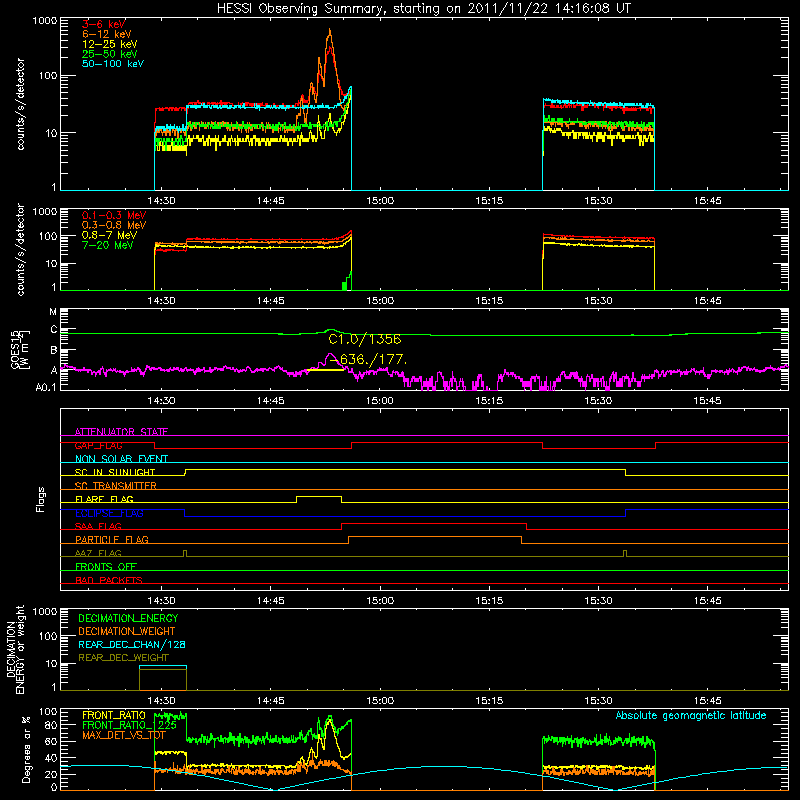Click the DECIMATION_ENERGY legend entry

(x=128, y=618)
